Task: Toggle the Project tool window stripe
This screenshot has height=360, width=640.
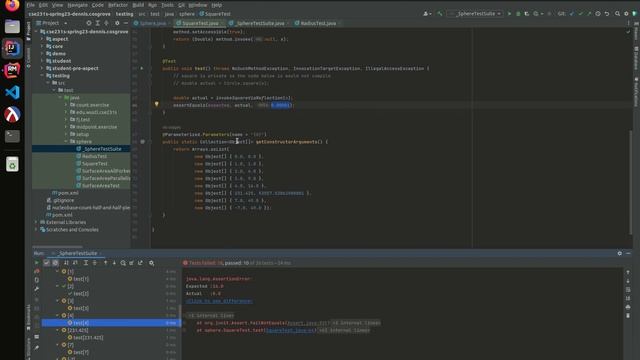Action: [x=28, y=31]
